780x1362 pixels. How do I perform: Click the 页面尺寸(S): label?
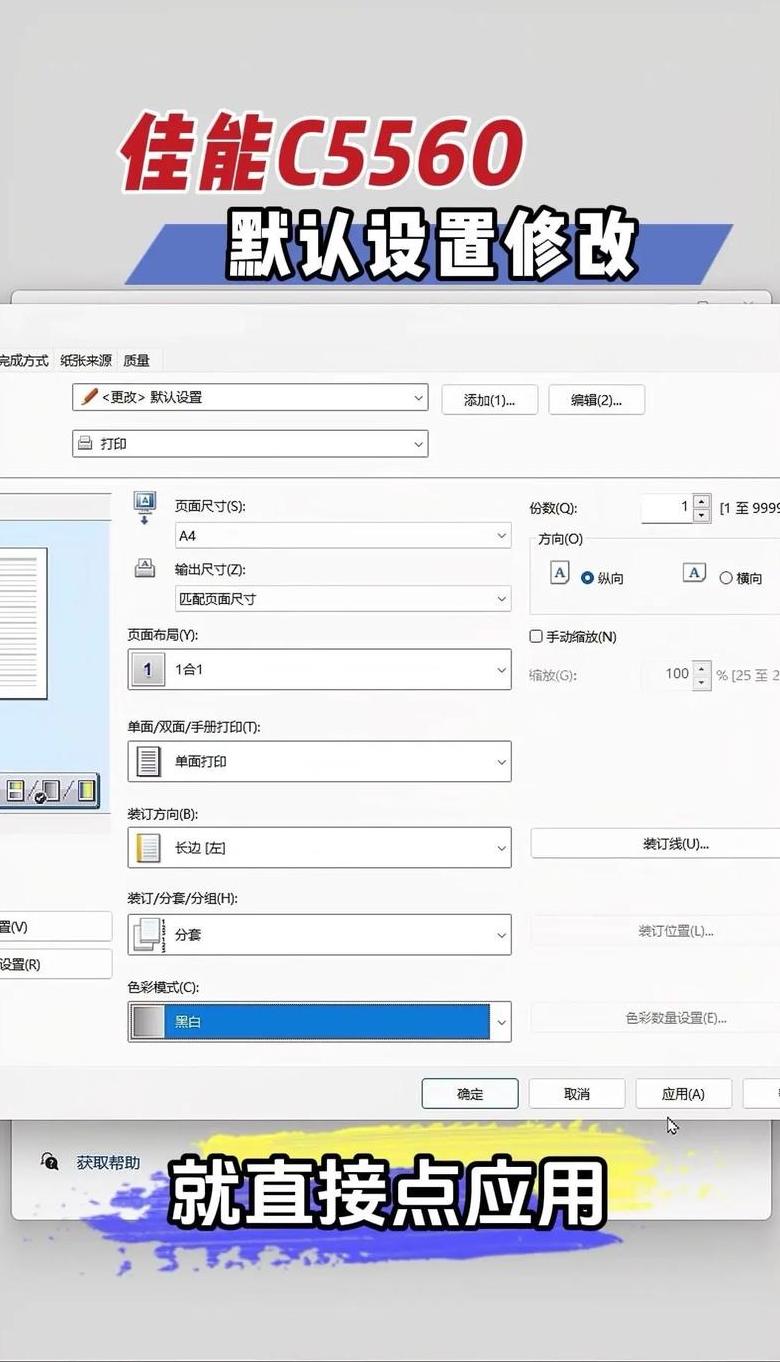point(210,506)
